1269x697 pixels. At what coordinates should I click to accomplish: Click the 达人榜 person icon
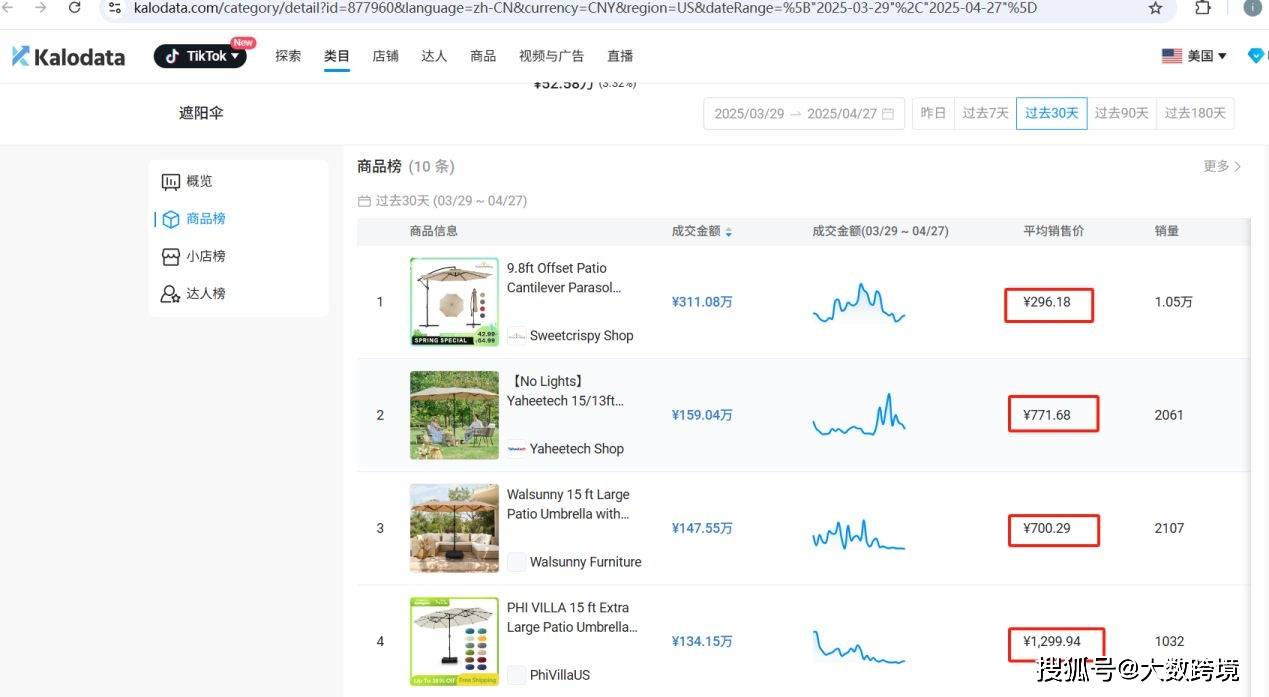(171, 294)
